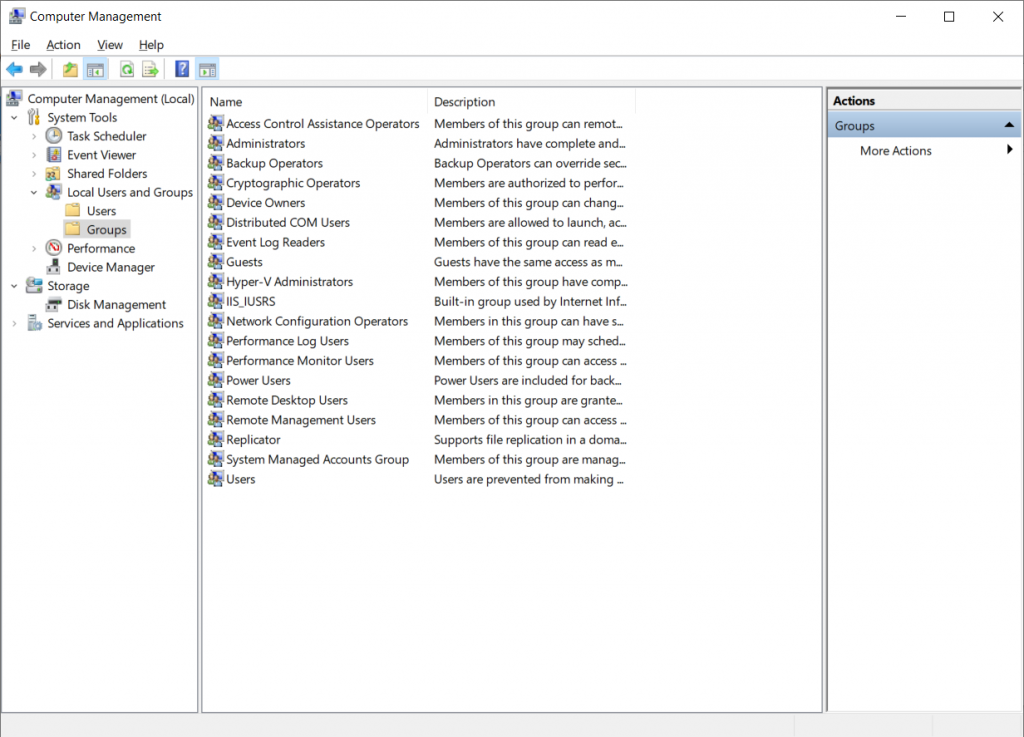Click the Export List toolbar icon
This screenshot has height=737, width=1024.
pos(151,69)
